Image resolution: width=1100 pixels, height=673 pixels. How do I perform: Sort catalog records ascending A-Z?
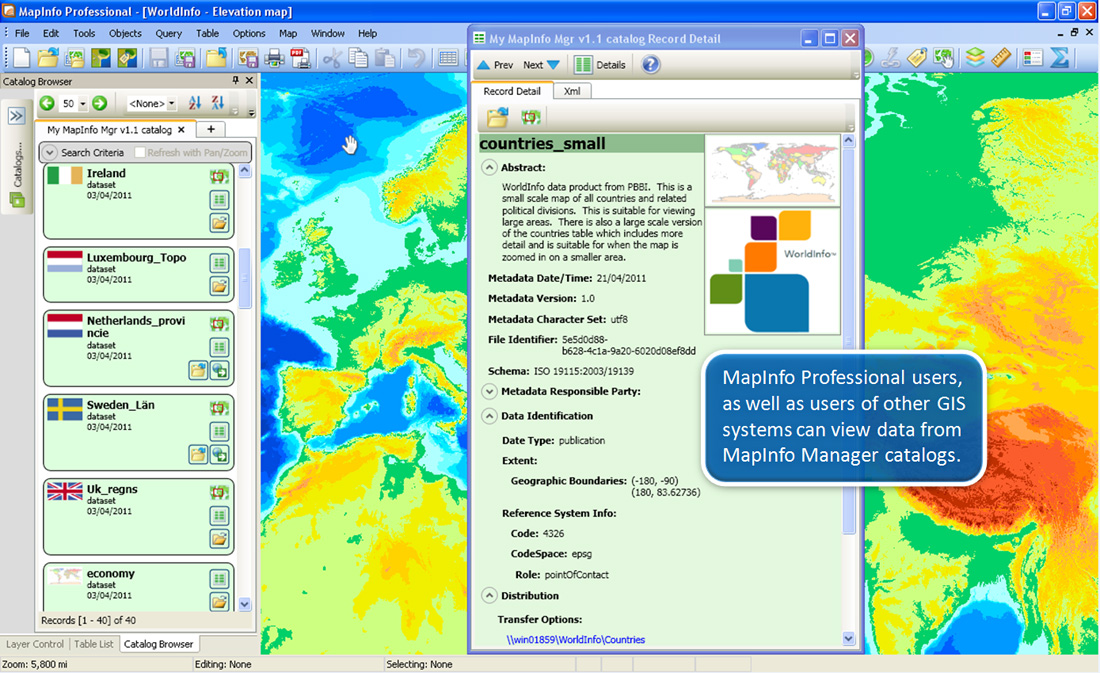194,103
